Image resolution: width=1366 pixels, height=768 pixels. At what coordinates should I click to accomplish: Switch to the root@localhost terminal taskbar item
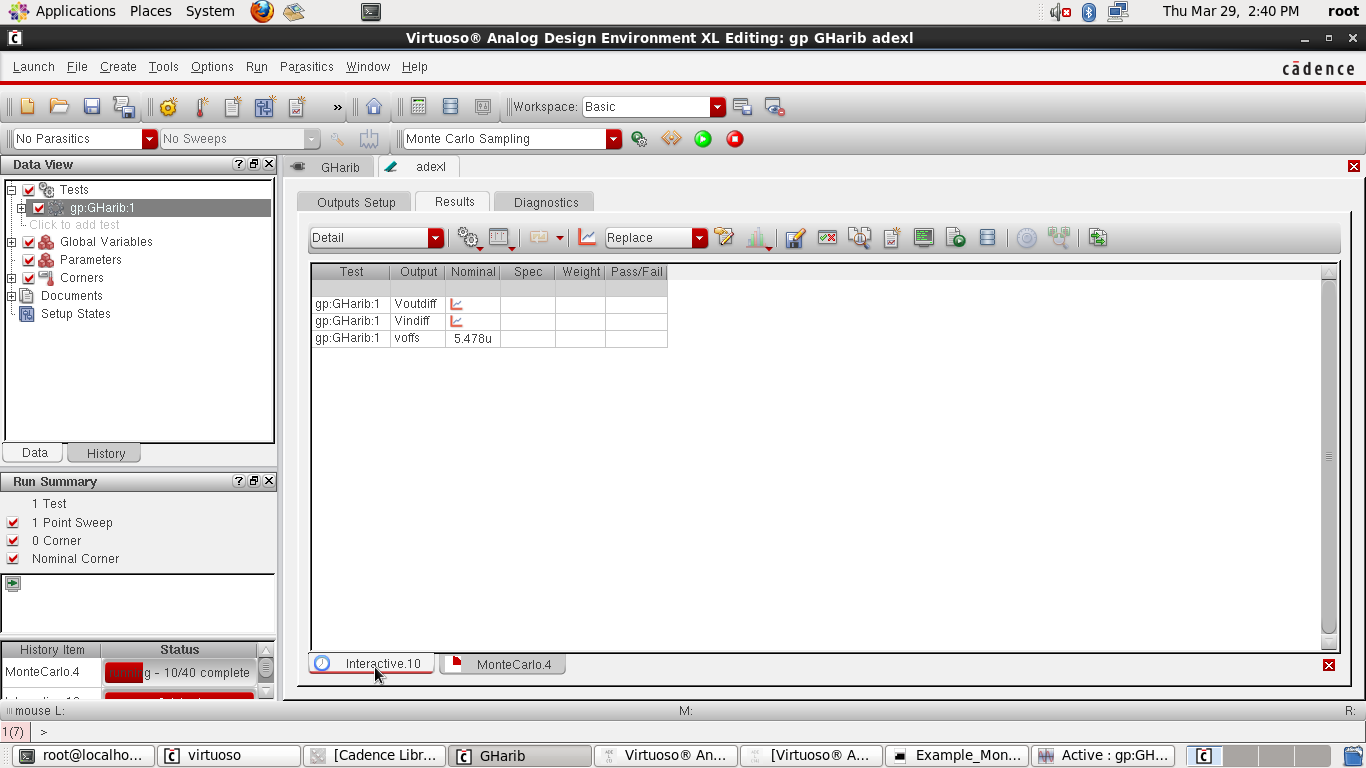coord(84,756)
